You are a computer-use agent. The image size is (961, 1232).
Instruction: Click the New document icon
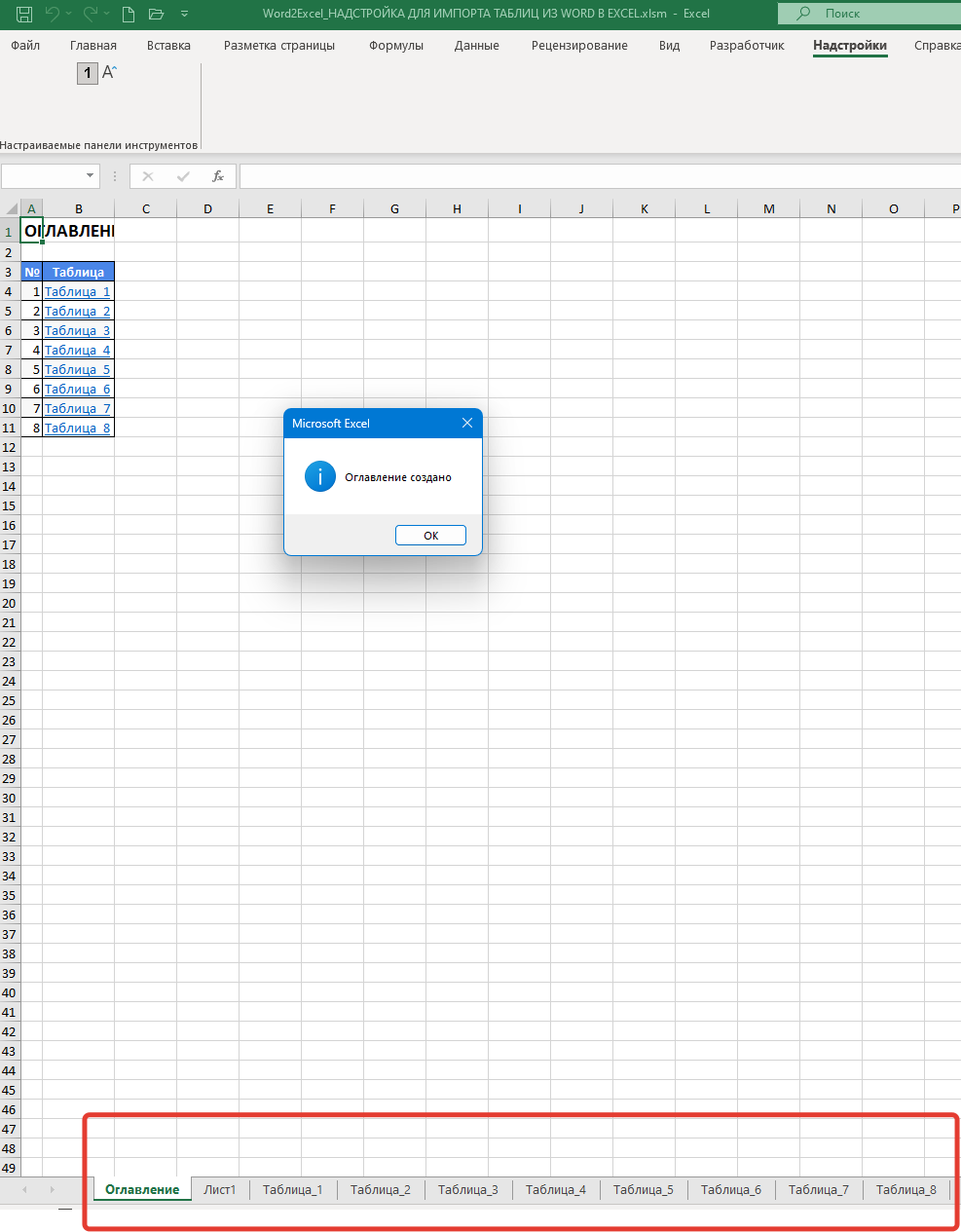pyautogui.click(x=129, y=14)
